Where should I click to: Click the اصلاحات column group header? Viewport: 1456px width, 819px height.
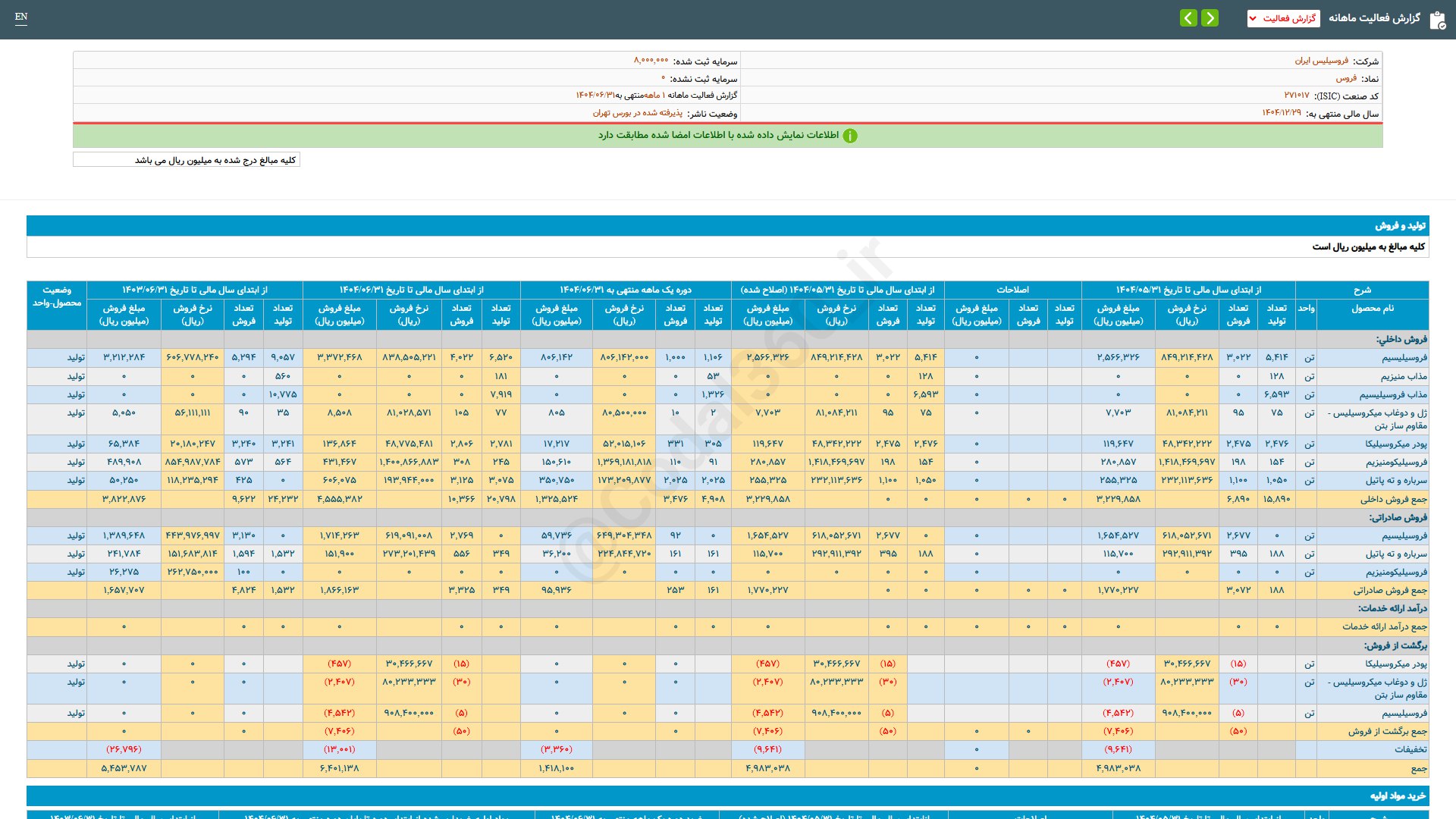point(1012,290)
